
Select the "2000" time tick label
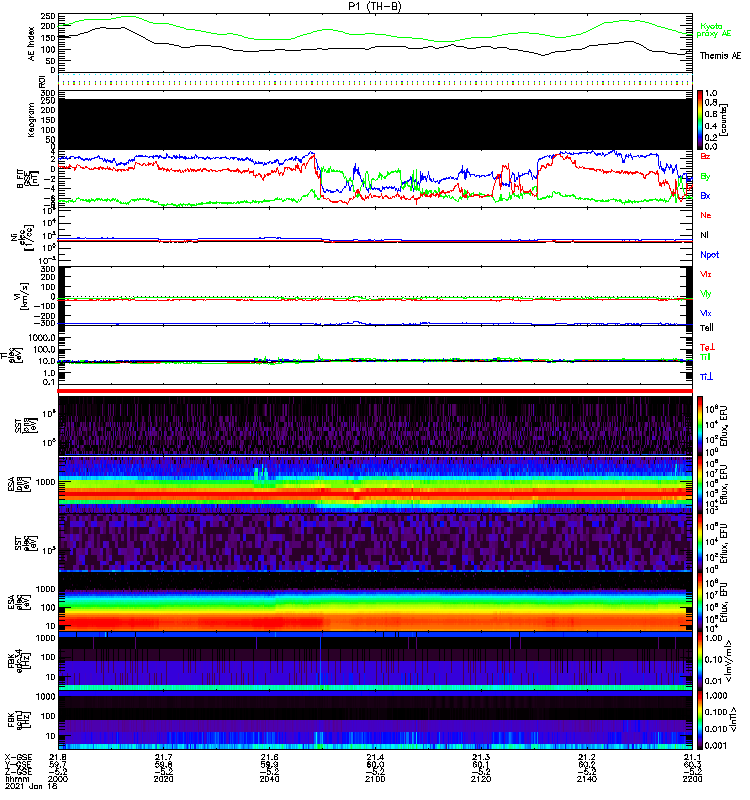58,779
